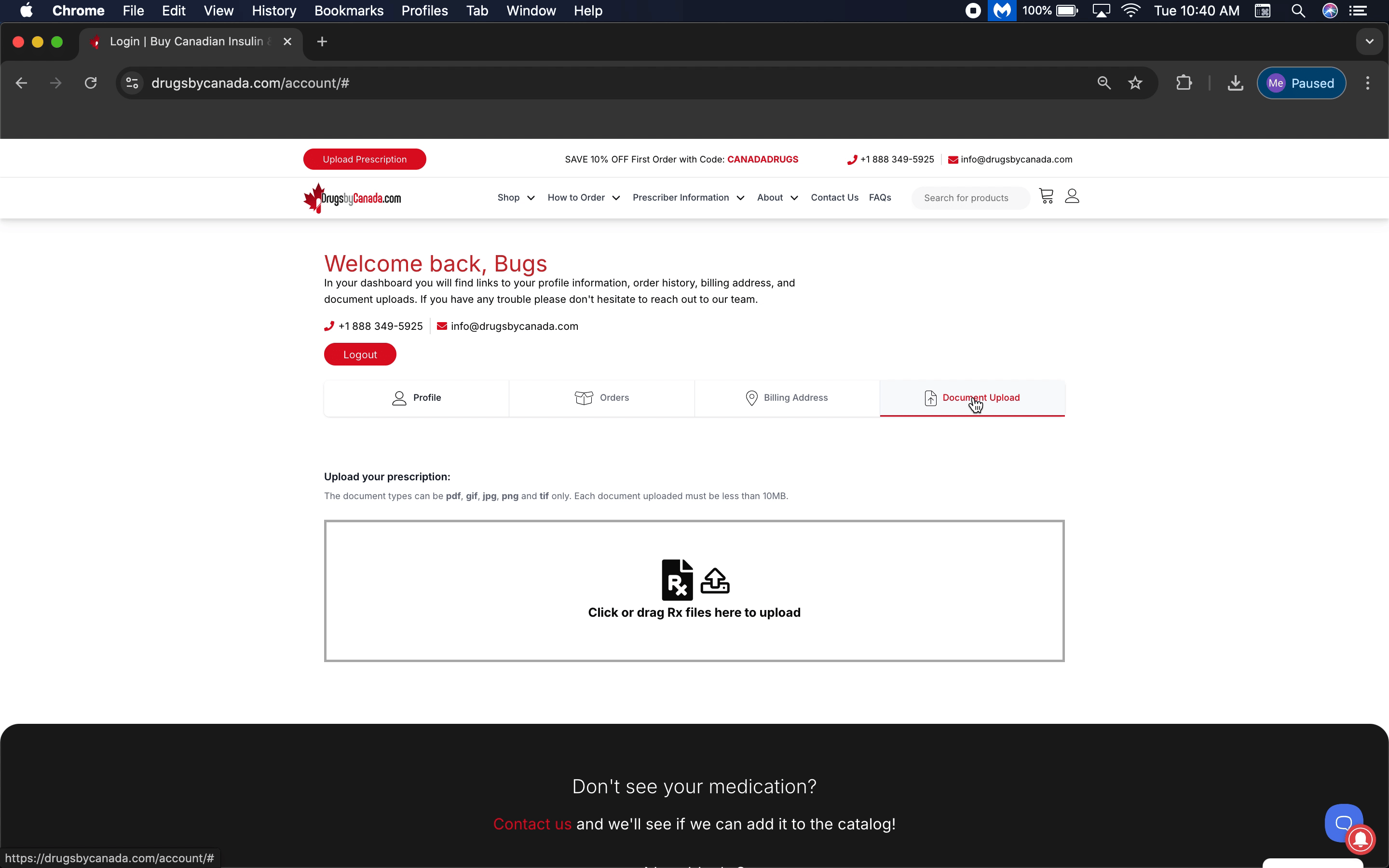Viewport: 1389px width, 868px height.
Task: Reload the page
Action: [x=91, y=83]
